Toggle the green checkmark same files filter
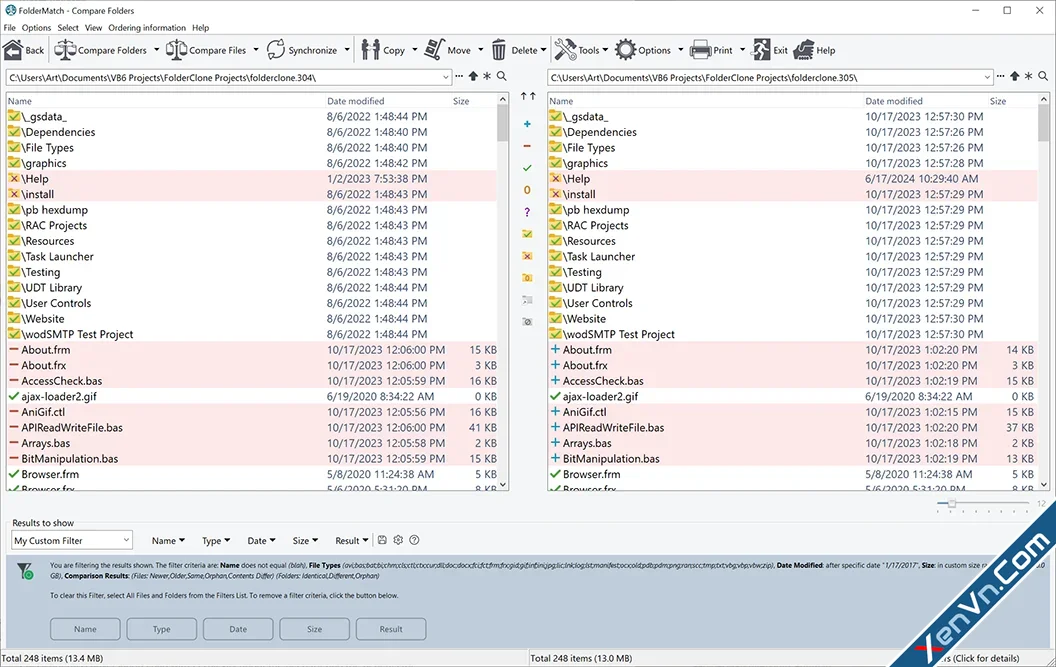Viewport: 1056px width, 667px height. pyautogui.click(x=527, y=168)
